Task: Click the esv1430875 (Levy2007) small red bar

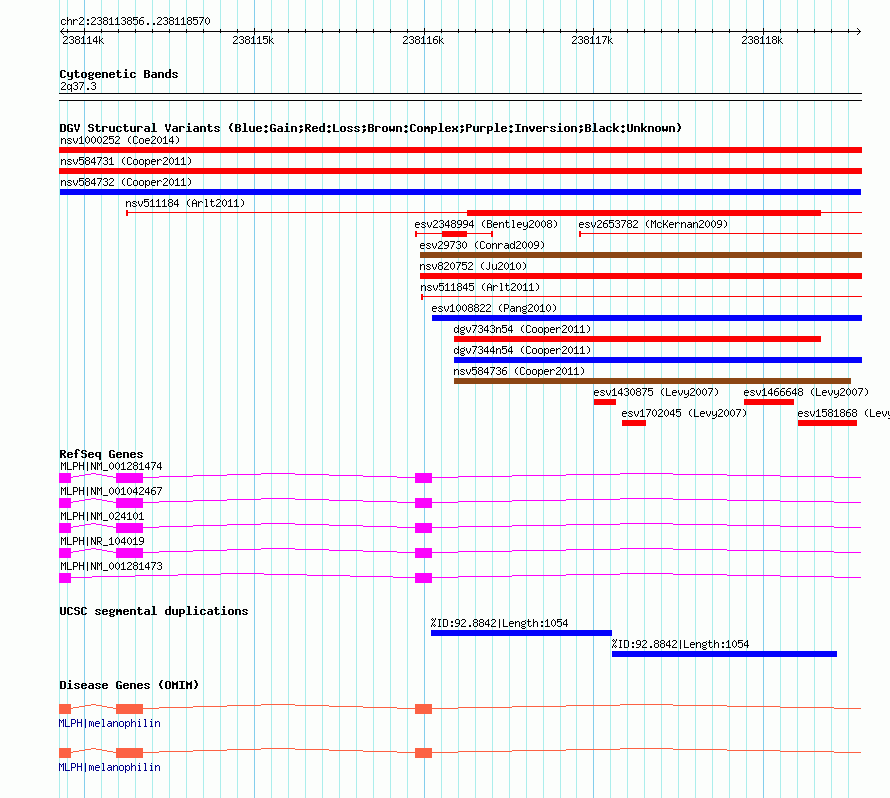Action: coord(605,402)
